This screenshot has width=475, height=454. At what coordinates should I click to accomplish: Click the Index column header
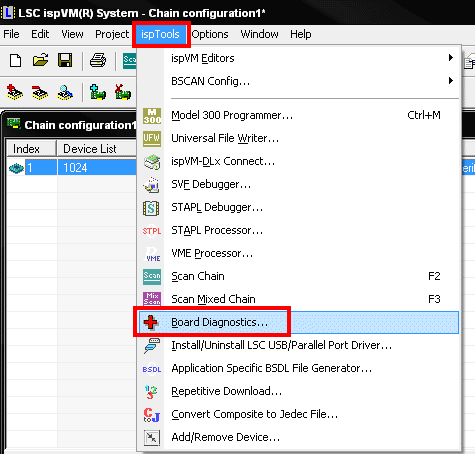(31, 149)
